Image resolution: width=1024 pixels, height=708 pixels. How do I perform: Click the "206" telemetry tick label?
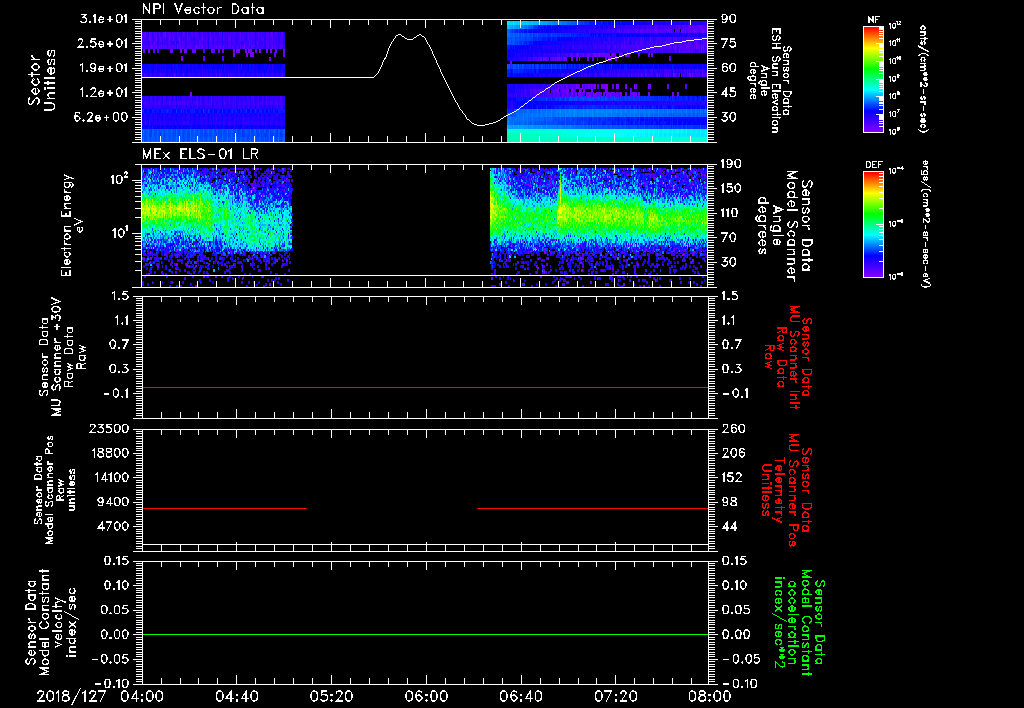(x=732, y=453)
